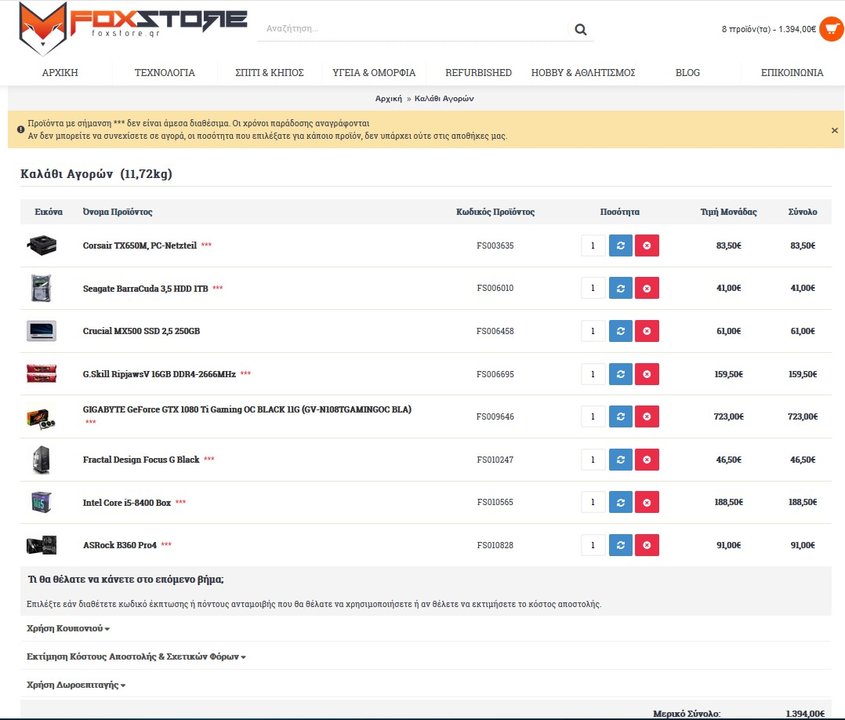Open GIGABYTE GeForce GTX 1080 Ti link
This screenshot has height=720, width=845.
click(x=247, y=410)
